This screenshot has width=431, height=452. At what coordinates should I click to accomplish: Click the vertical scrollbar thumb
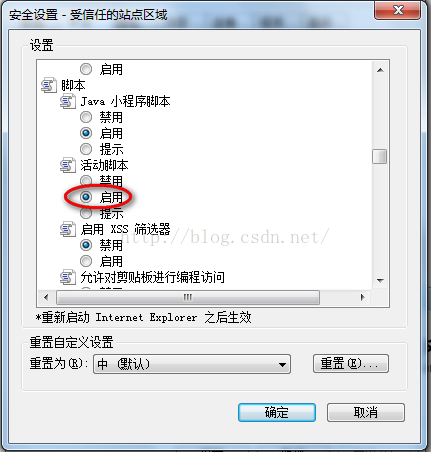[380, 157]
